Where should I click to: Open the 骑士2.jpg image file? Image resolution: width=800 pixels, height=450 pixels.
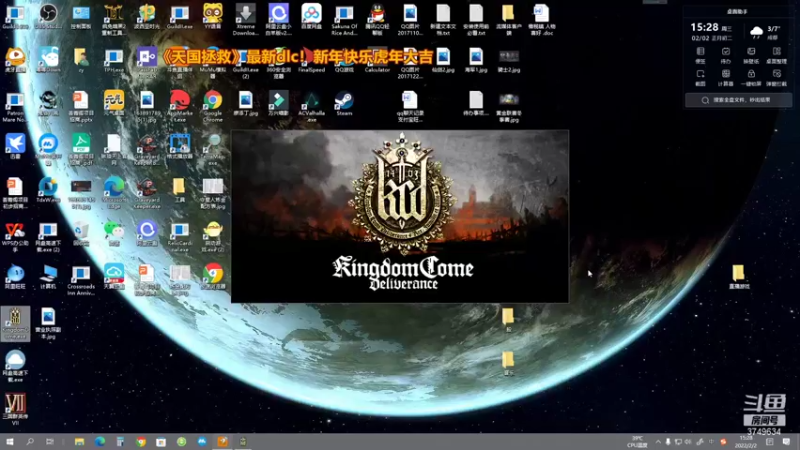(509, 60)
